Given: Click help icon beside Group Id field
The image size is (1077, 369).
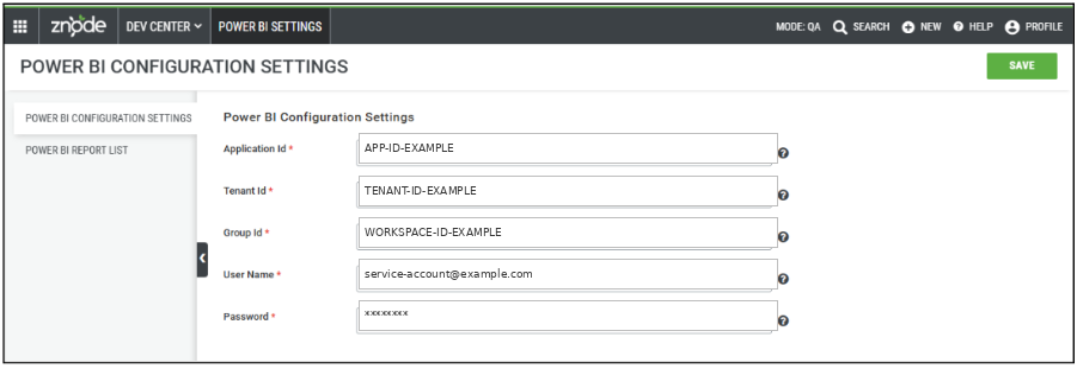Looking at the screenshot, I should [x=783, y=237].
